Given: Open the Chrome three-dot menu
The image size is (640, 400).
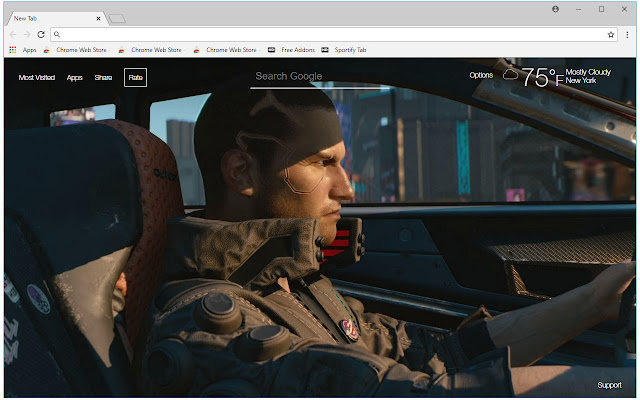Looking at the screenshot, I should (x=627, y=35).
